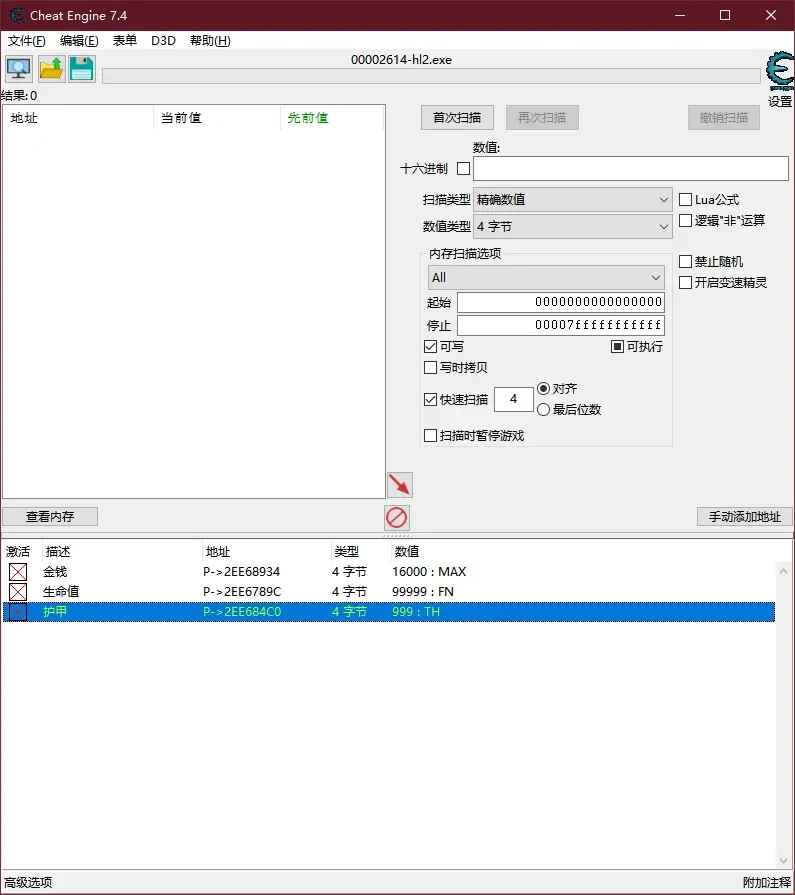This screenshot has height=895, width=795.
Task: Click the 手动添加地址 button
Action: coord(744,517)
